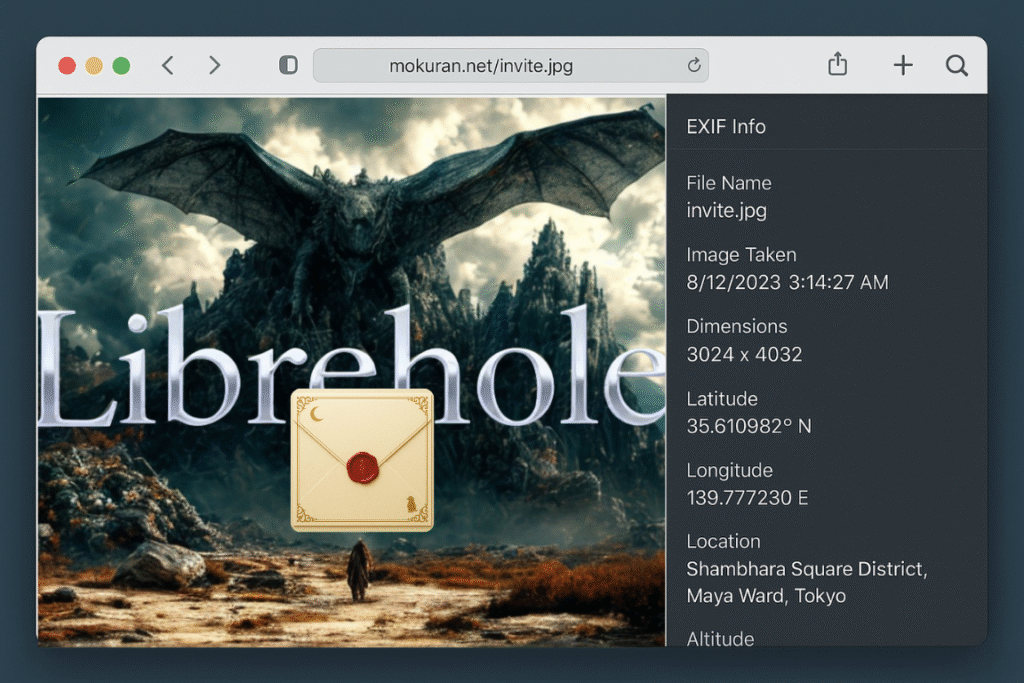This screenshot has height=683, width=1024.
Task: Go back to the previous page
Action: [168, 66]
